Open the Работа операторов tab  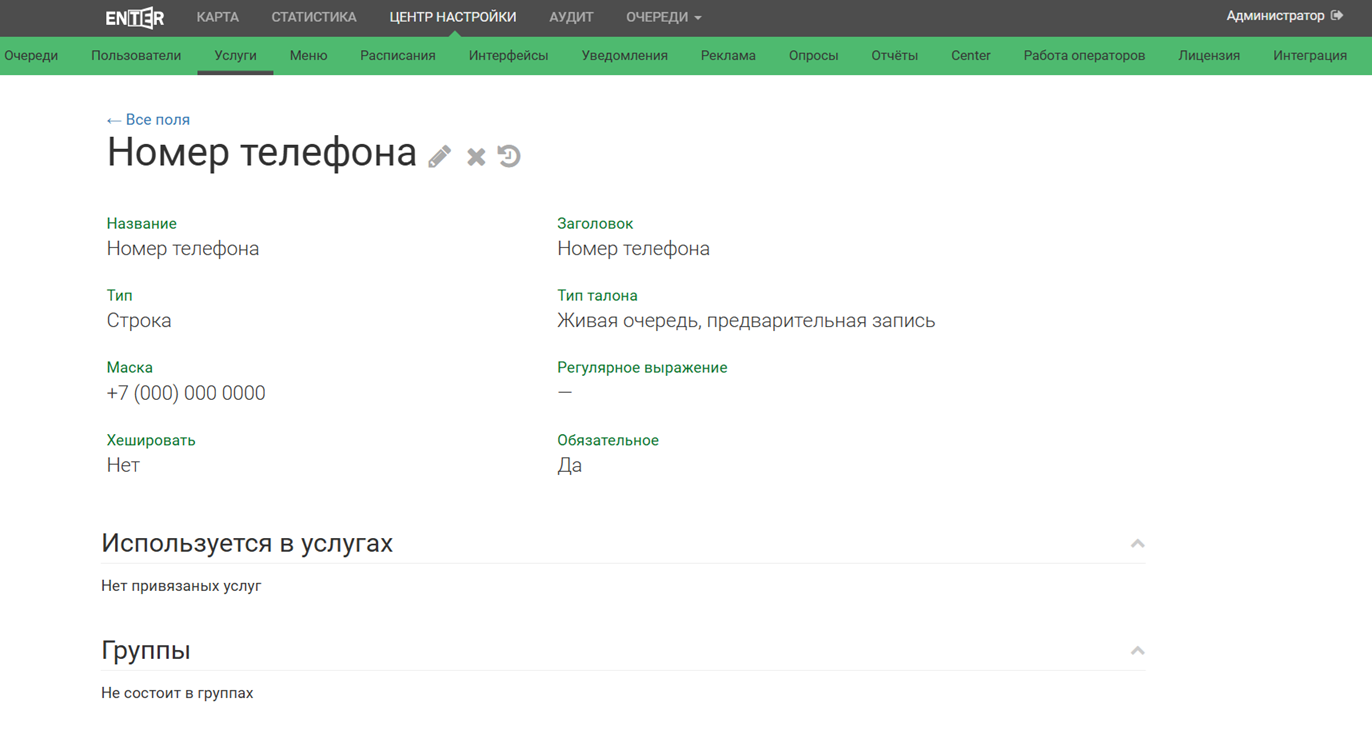click(x=1084, y=55)
